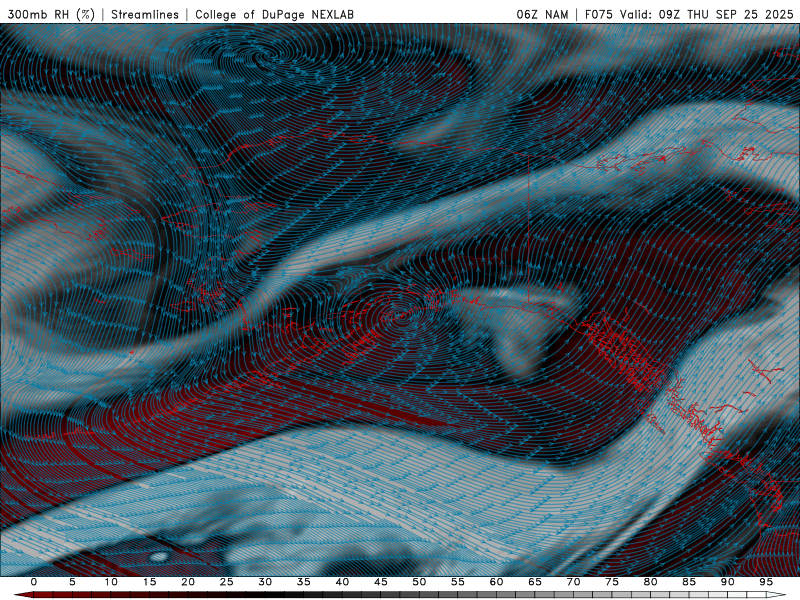Click the colorbar label '65'

535,582
